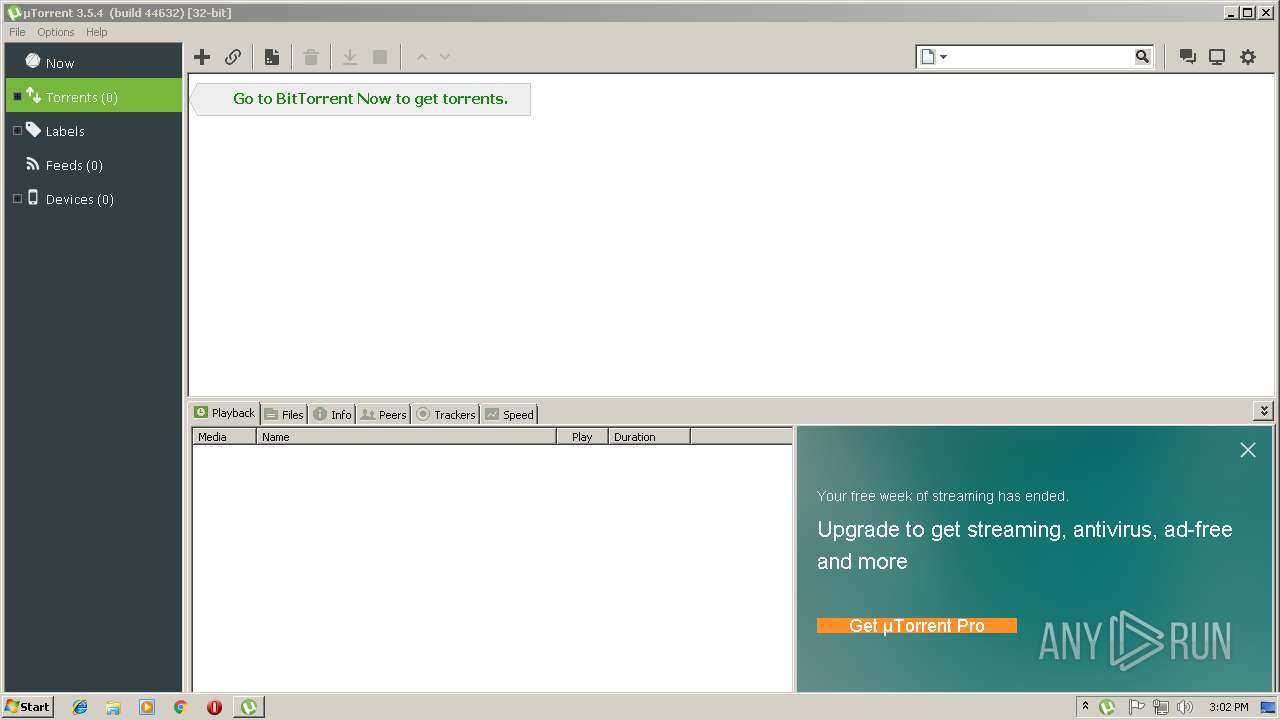The width and height of the screenshot is (1280, 720).
Task: Open the chat bubbles icon in toolbar
Action: [1187, 57]
